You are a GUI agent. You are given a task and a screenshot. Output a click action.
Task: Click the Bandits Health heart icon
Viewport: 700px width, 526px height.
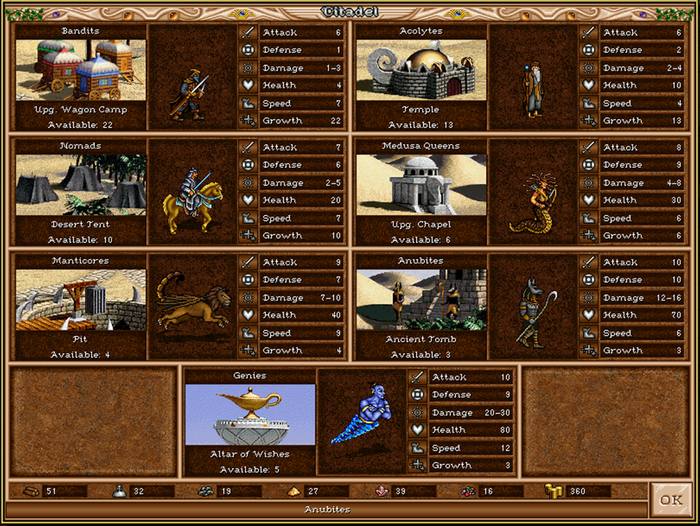click(x=248, y=85)
